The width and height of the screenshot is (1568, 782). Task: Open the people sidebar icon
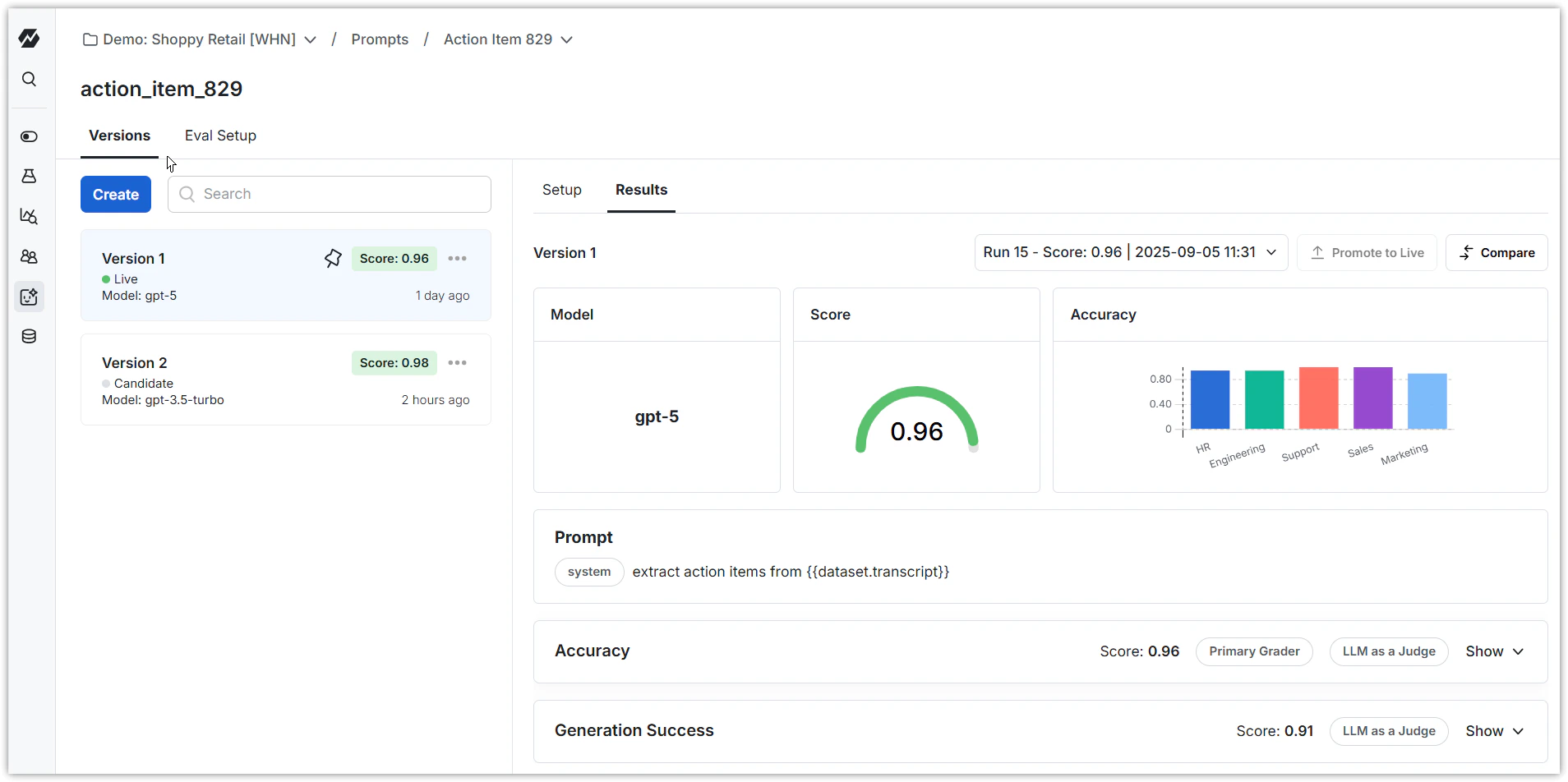(29, 256)
